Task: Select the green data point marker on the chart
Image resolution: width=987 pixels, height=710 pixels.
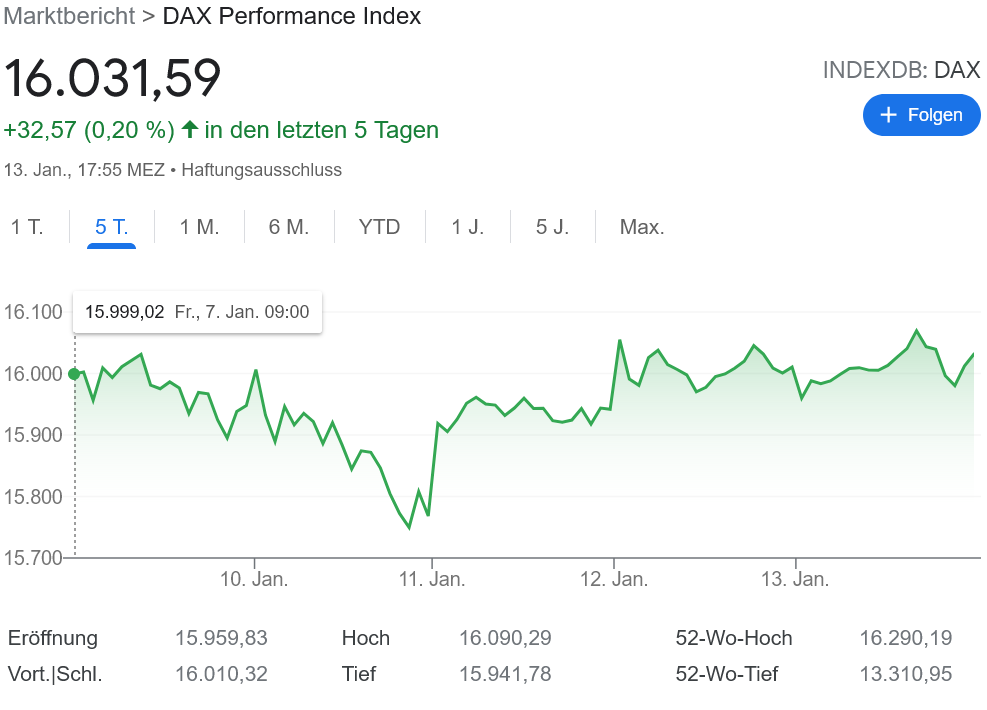Action: [x=73, y=374]
